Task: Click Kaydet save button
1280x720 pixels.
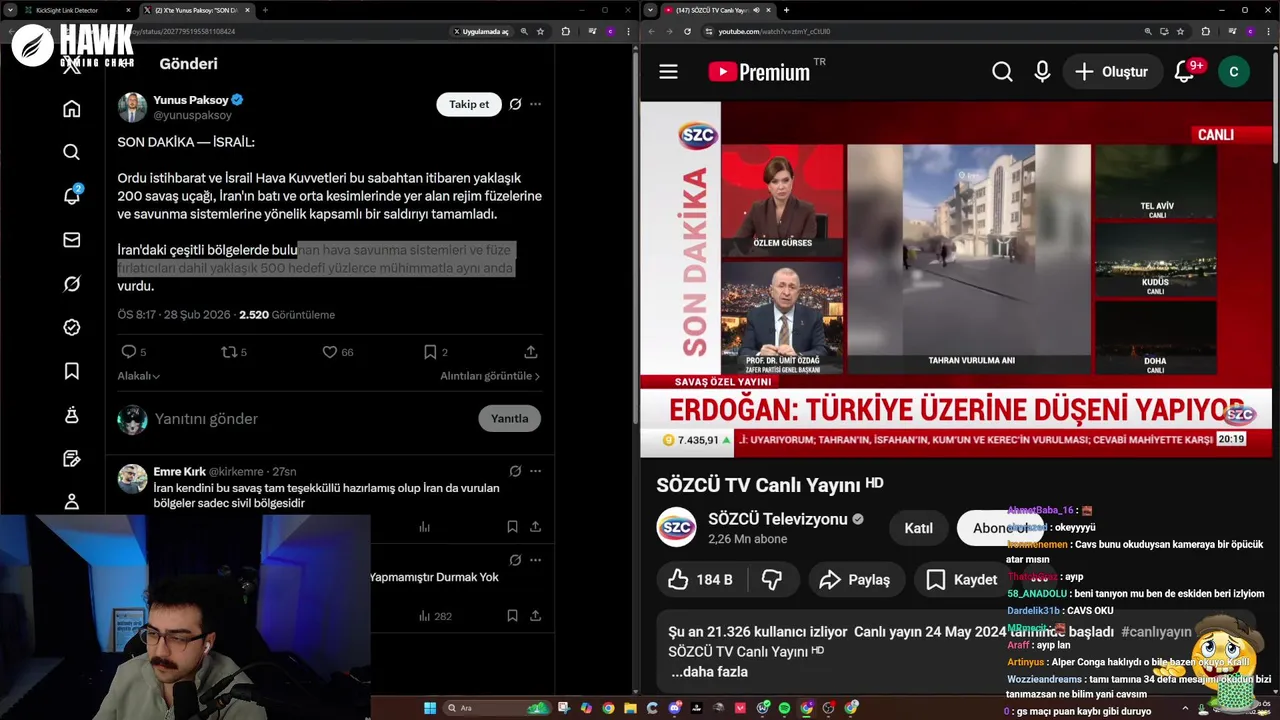Action: [962, 579]
